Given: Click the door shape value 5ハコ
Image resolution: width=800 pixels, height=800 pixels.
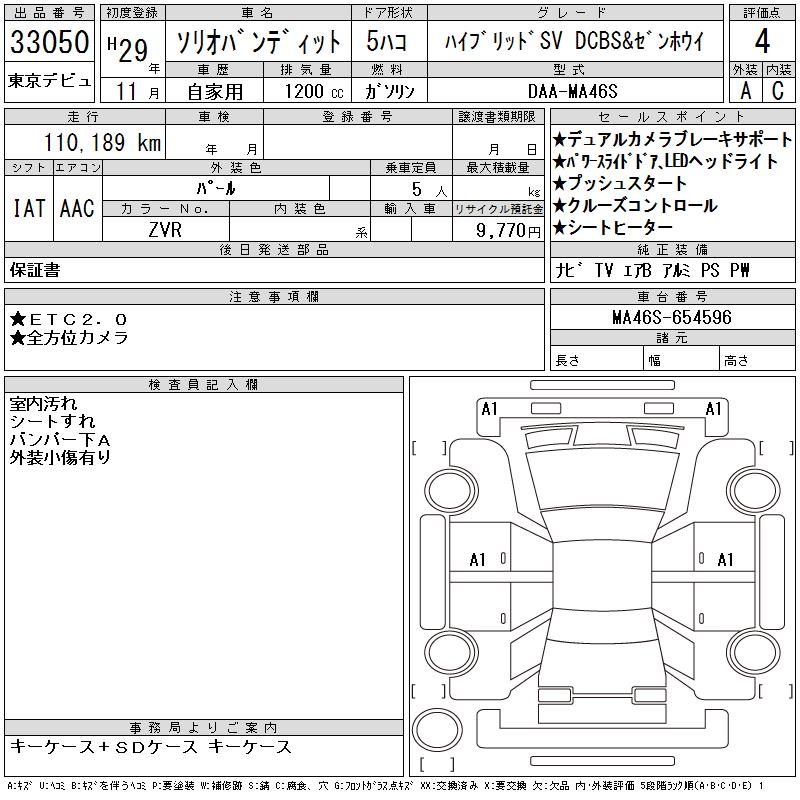Looking at the screenshot, I should click(x=387, y=41).
